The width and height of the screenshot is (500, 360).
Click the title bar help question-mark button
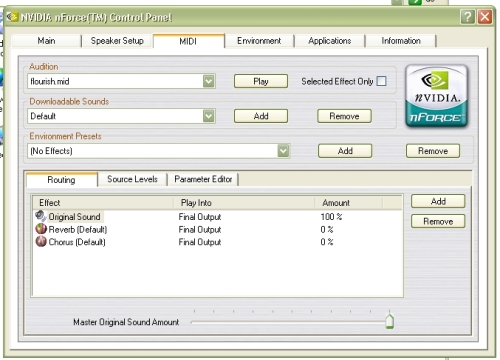point(467,16)
